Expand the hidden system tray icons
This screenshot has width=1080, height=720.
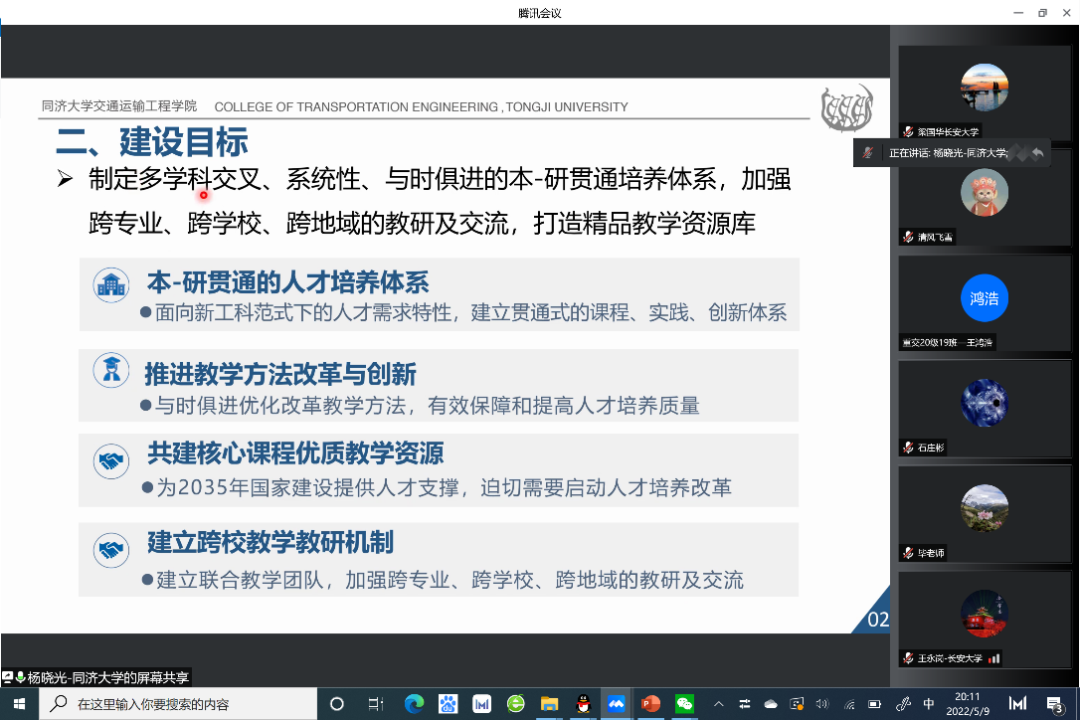coord(717,704)
